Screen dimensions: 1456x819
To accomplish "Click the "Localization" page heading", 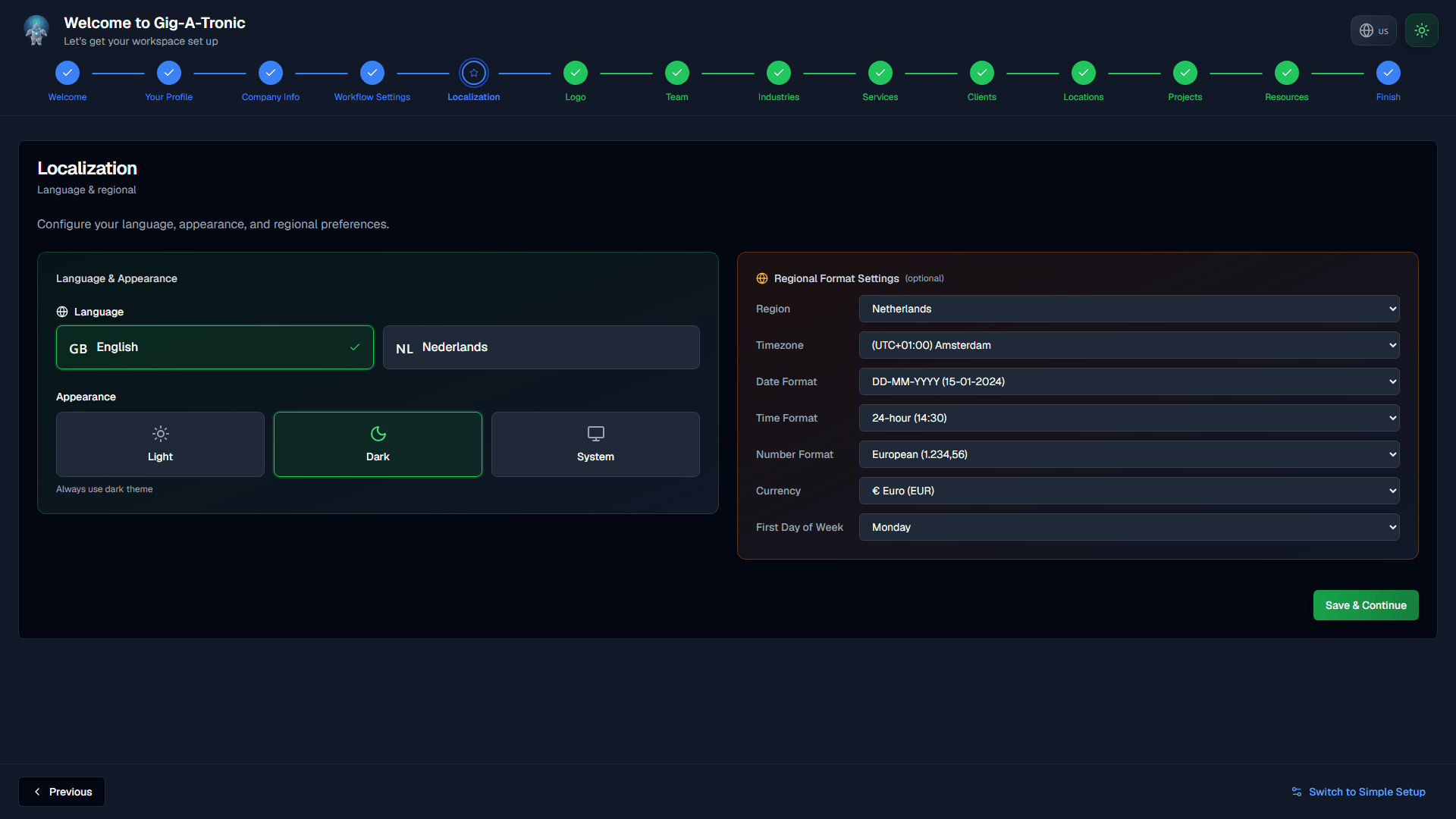I will [87, 168].
